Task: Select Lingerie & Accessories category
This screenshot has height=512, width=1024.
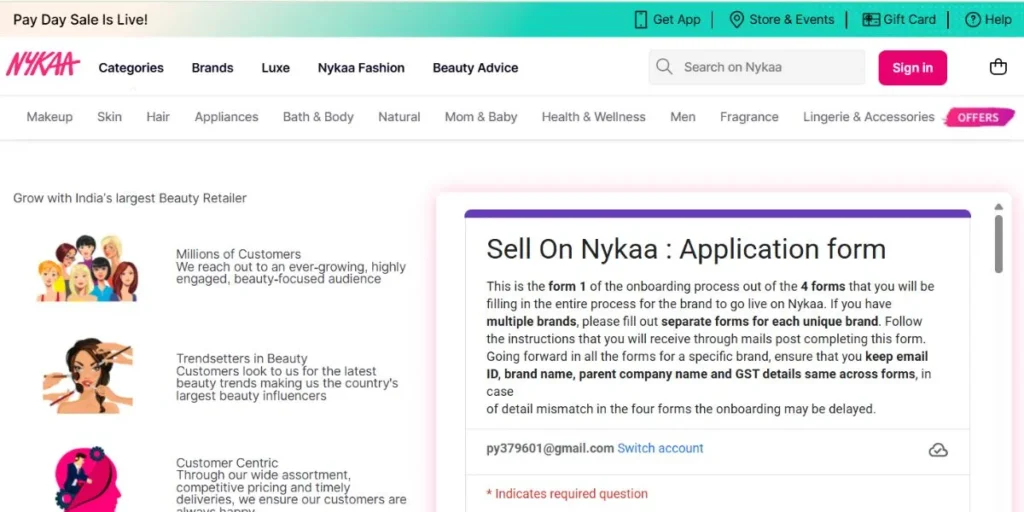Action: [x=869, y=117]
